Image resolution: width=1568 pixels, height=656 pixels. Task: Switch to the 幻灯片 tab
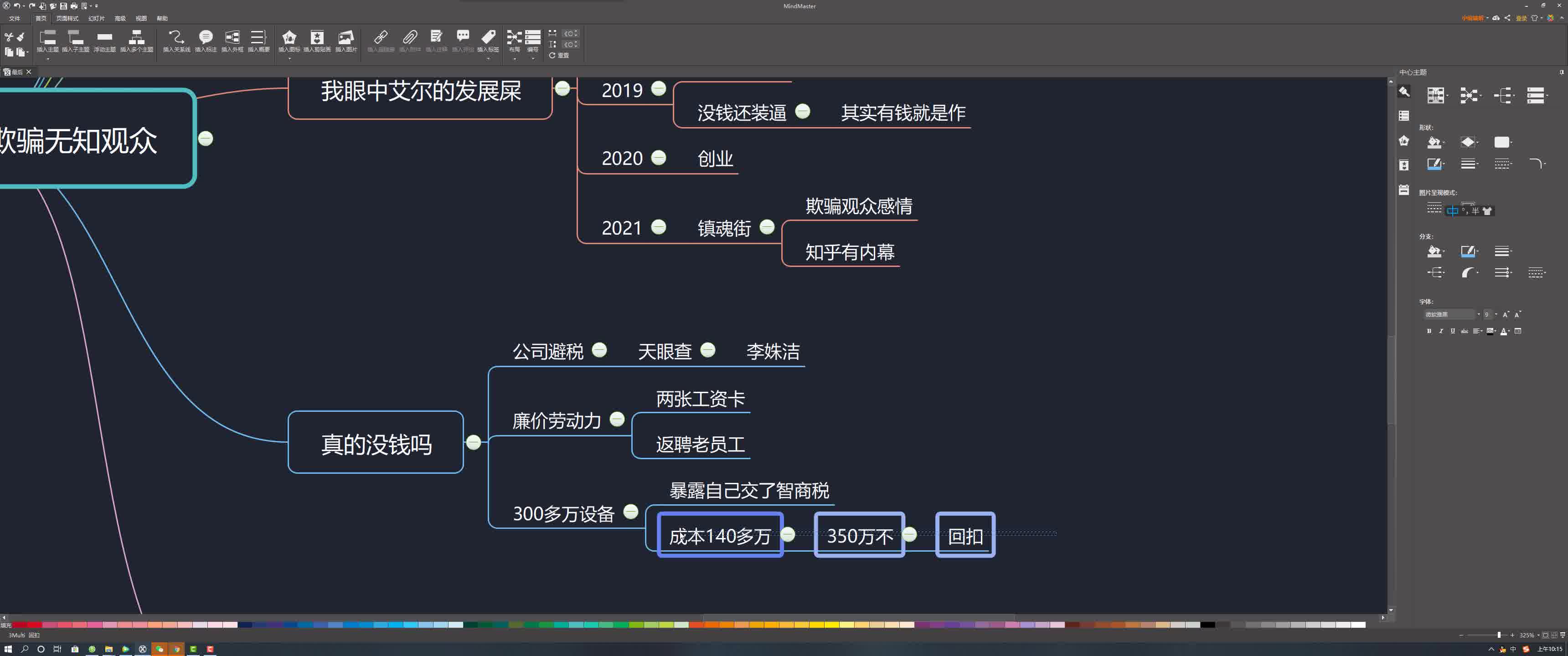[x=96, y=18]
